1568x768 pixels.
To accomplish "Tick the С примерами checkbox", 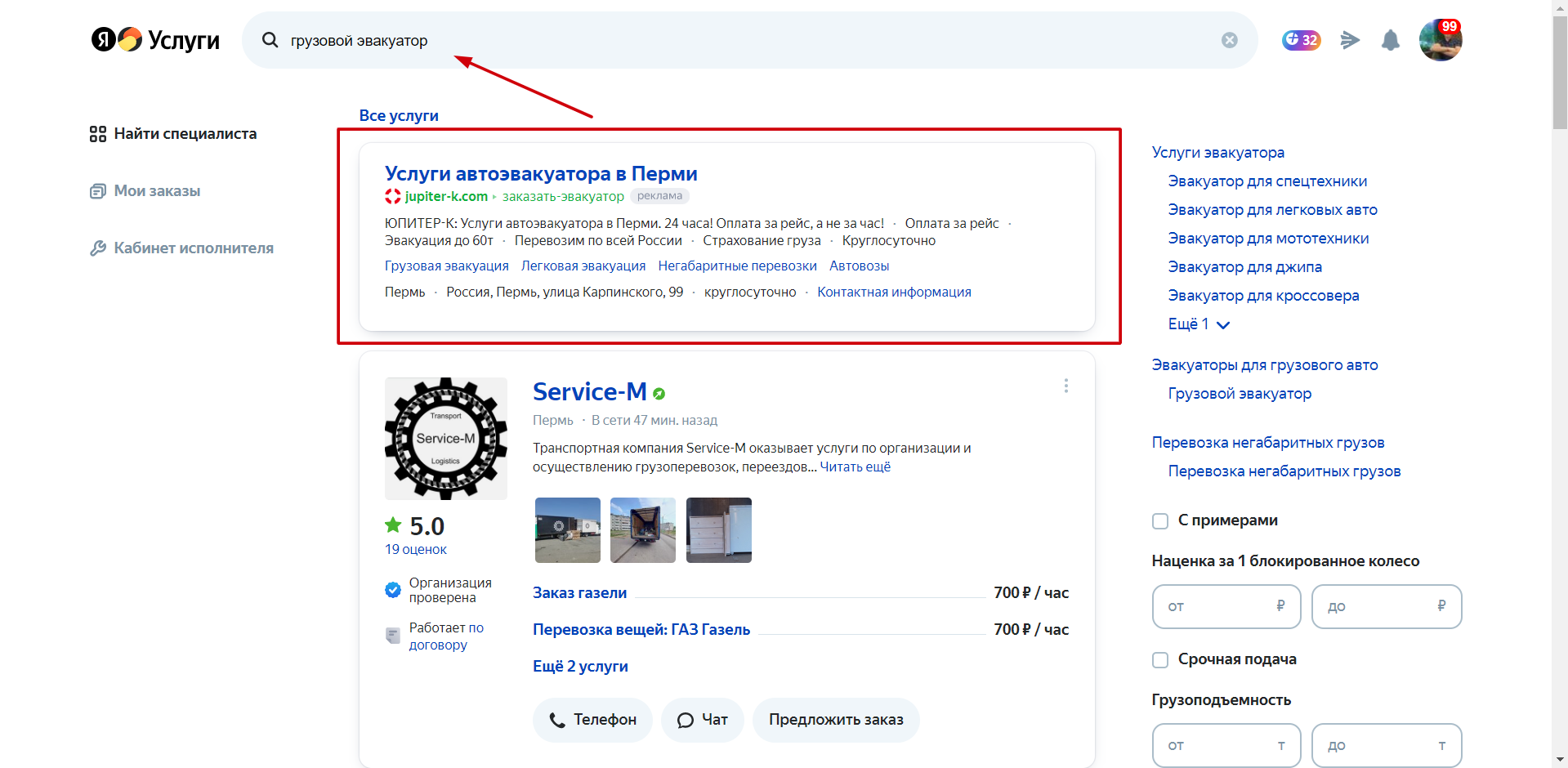I will click(x=1159, y=520).
